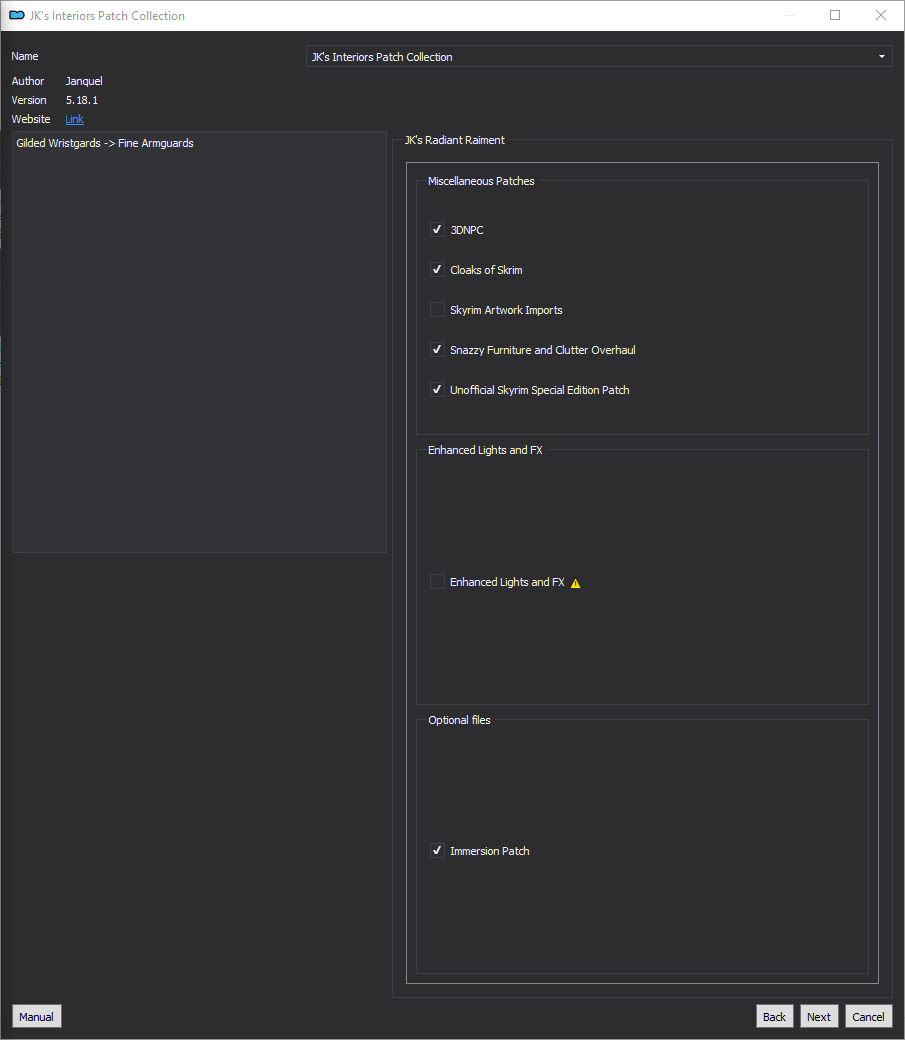The height and width of the screenshot is (1040, 905).
Task: Go Back to the previous installer page
Action: 774,1016
